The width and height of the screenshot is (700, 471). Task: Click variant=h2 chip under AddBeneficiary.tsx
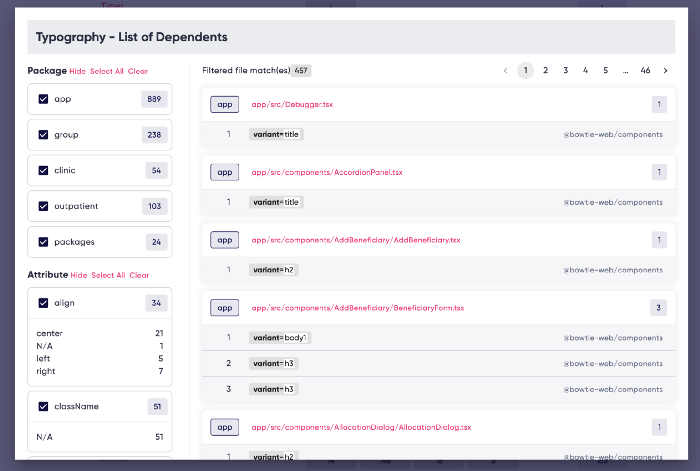[x=274, y=270]
